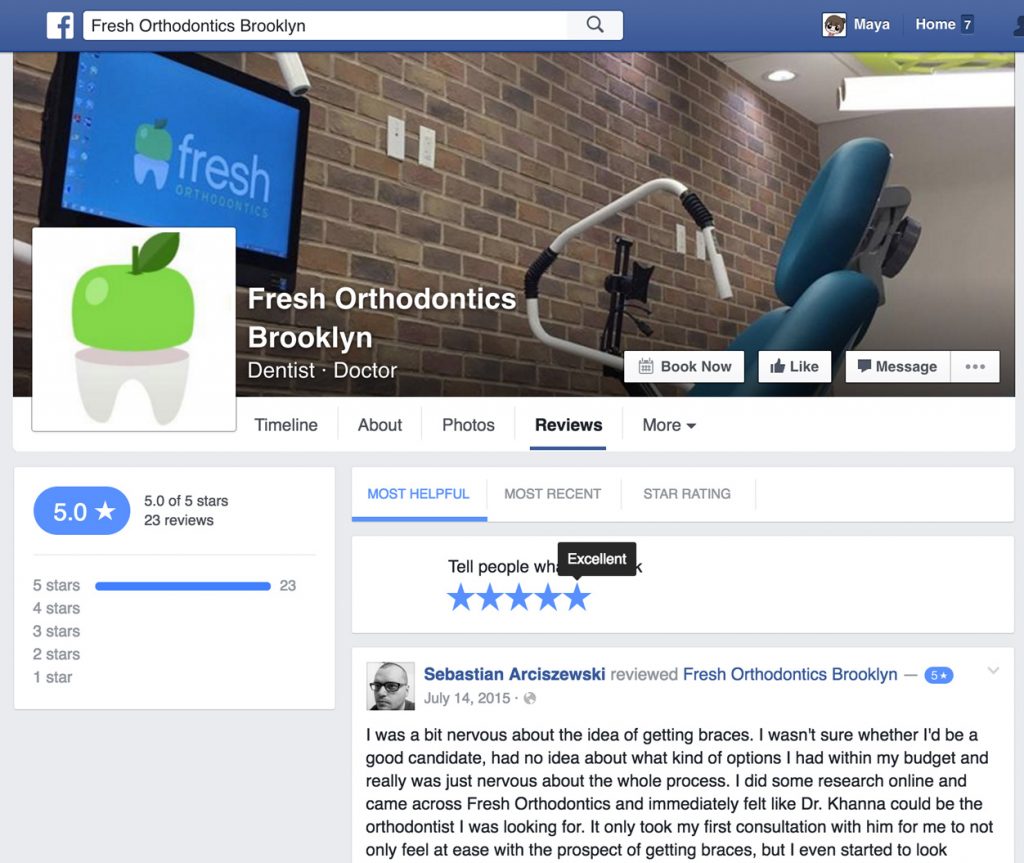Click the 5-star badge on Sebastian's review
The height and width of the screenshot is (863, 1024).
[x=938, y=675]
